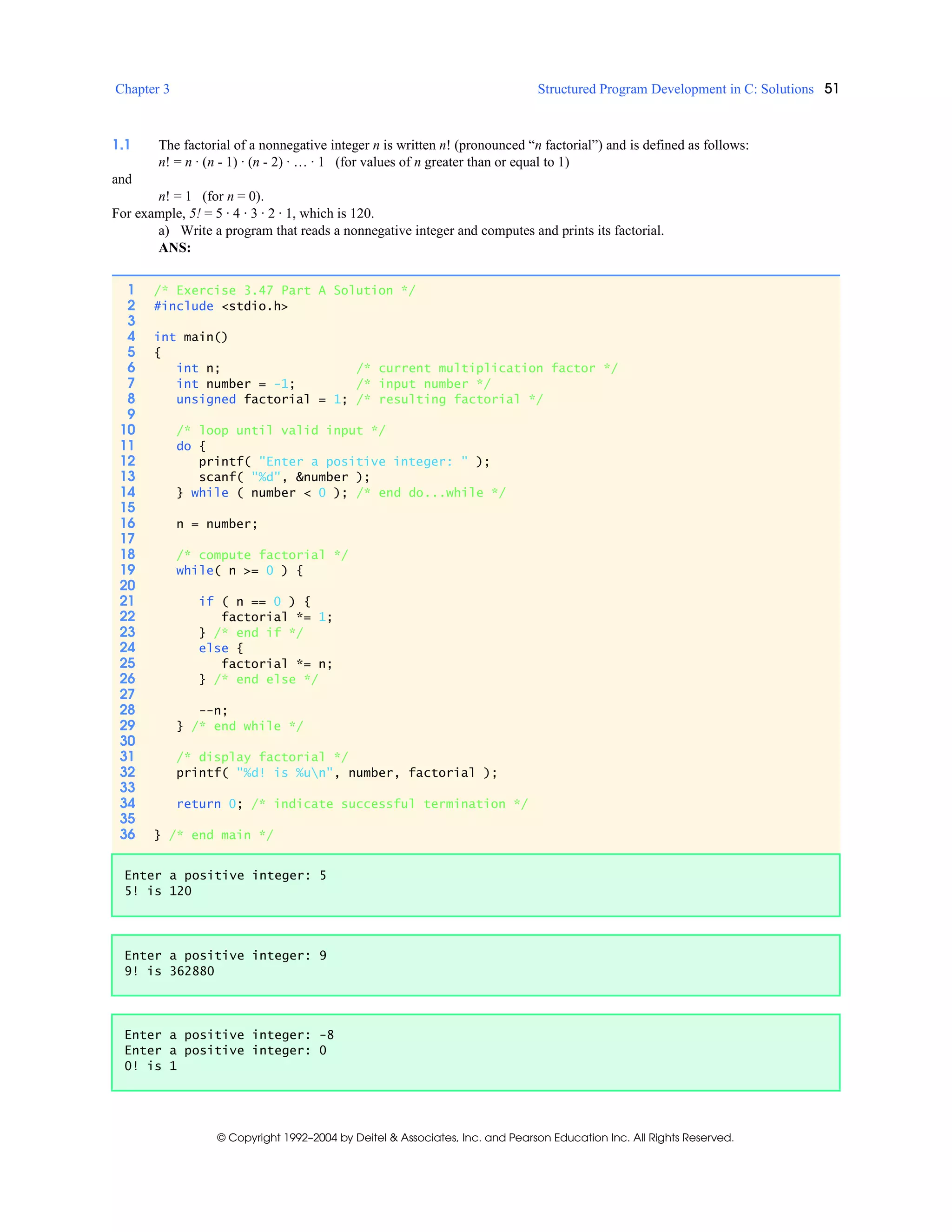Click the copyright notice by Deitel & Associates

pos(476,1138)
